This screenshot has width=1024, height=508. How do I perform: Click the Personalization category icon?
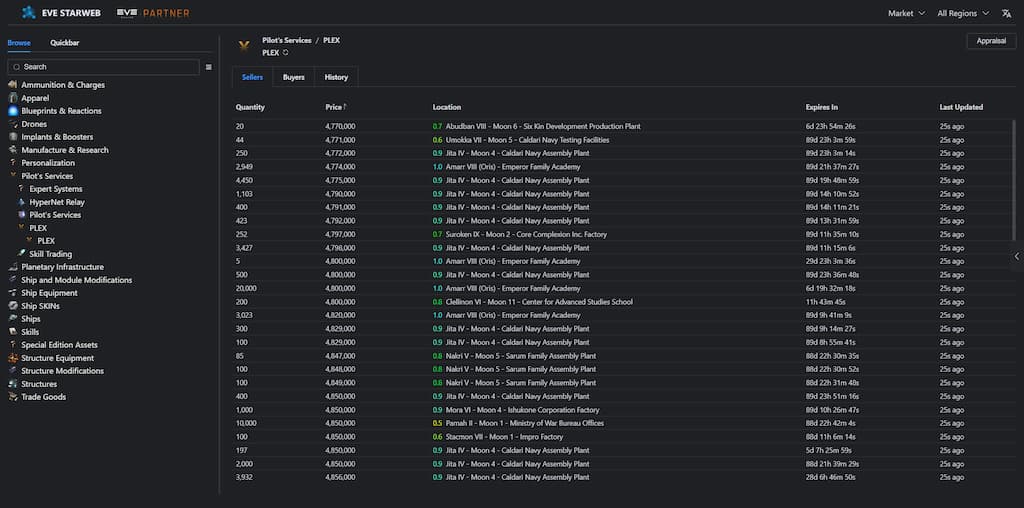click(12, 163)
